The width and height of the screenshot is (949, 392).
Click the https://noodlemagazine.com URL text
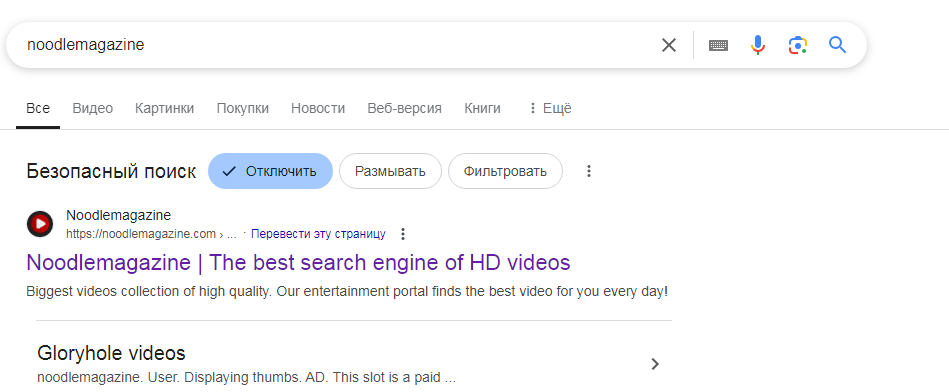pyautogui.click(x=140, y=234)
